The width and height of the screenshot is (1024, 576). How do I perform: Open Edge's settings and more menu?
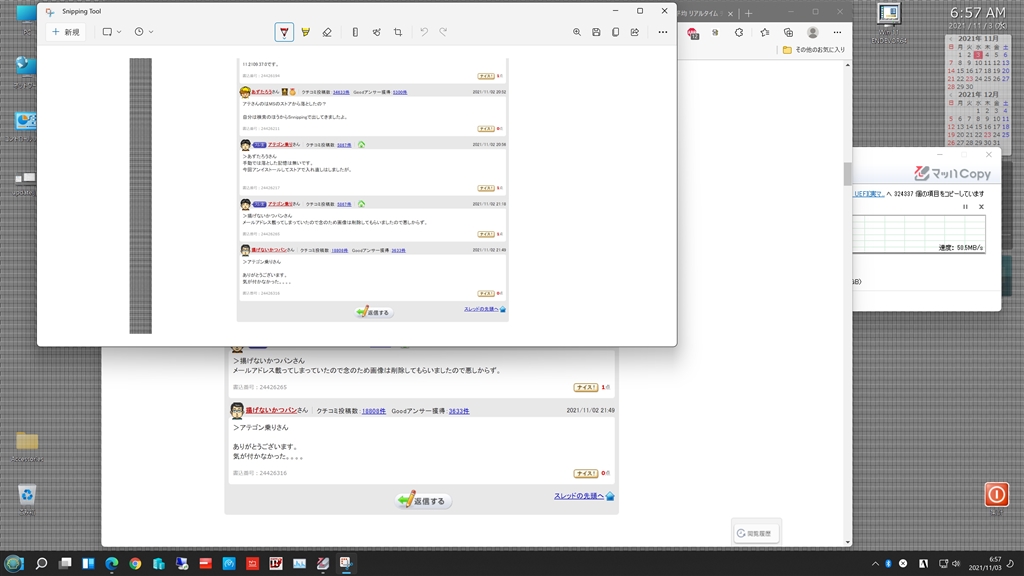[837, 33]
